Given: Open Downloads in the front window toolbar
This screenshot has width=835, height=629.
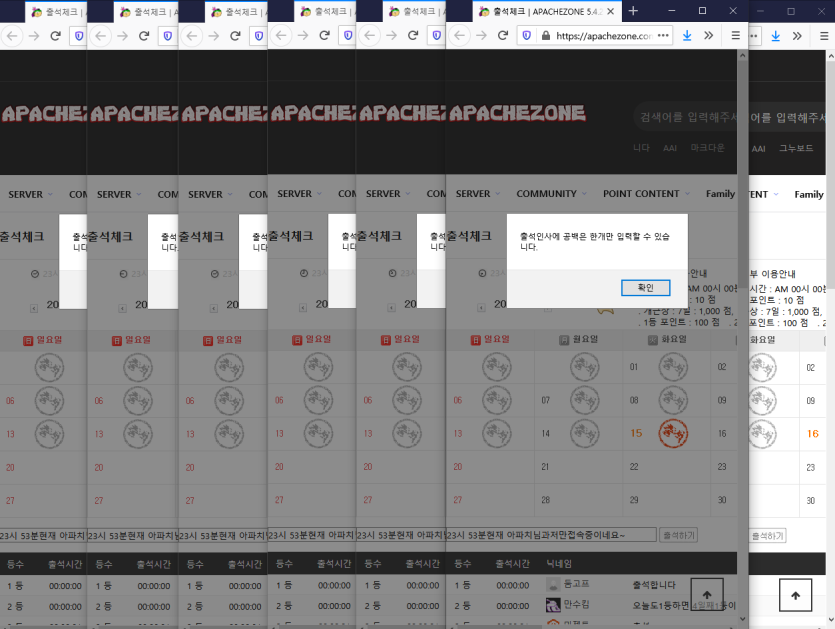Looking at the screenshot, I should point(687,35).
